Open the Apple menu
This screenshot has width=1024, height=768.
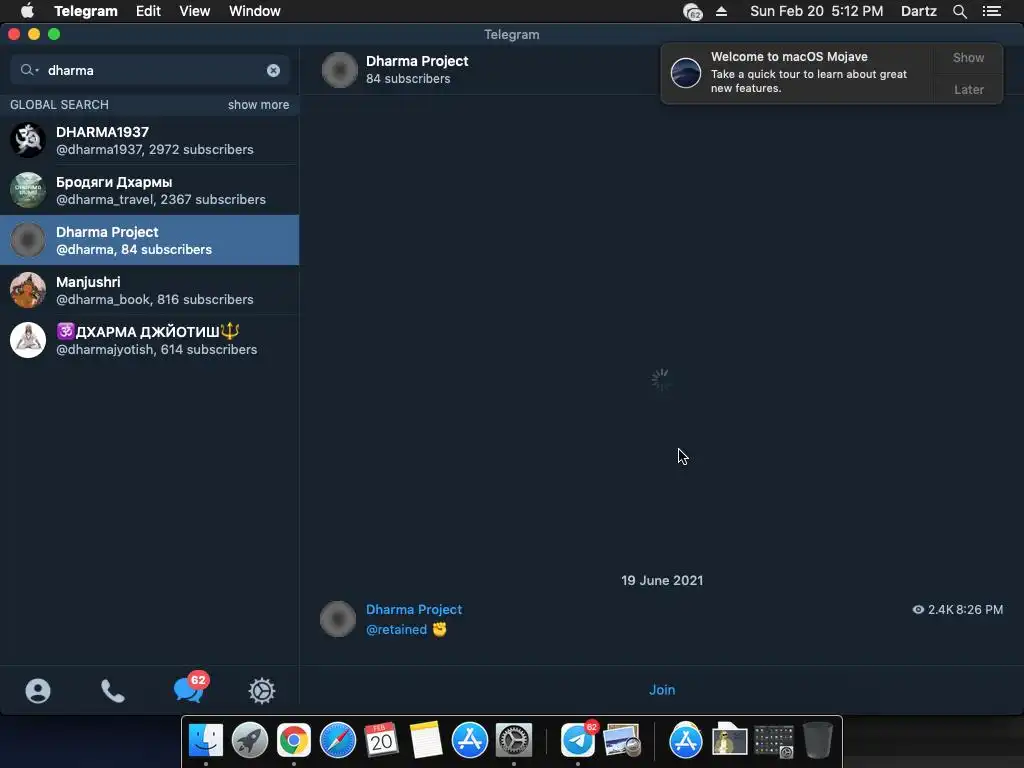(27, 11)
